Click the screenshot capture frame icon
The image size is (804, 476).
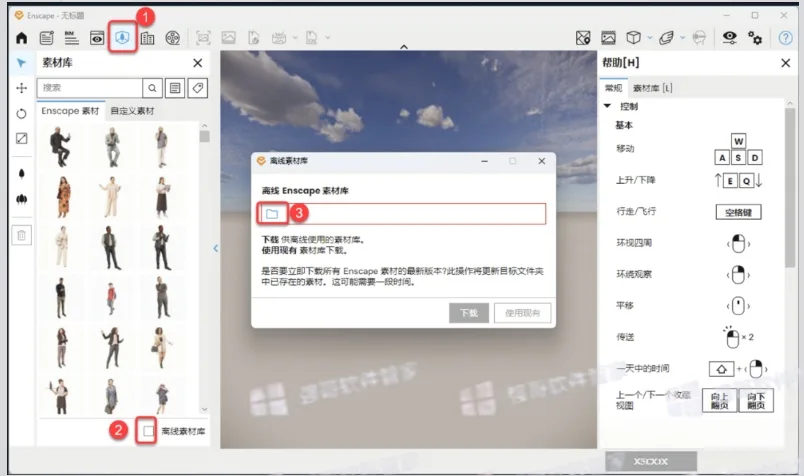click(203, 37)
